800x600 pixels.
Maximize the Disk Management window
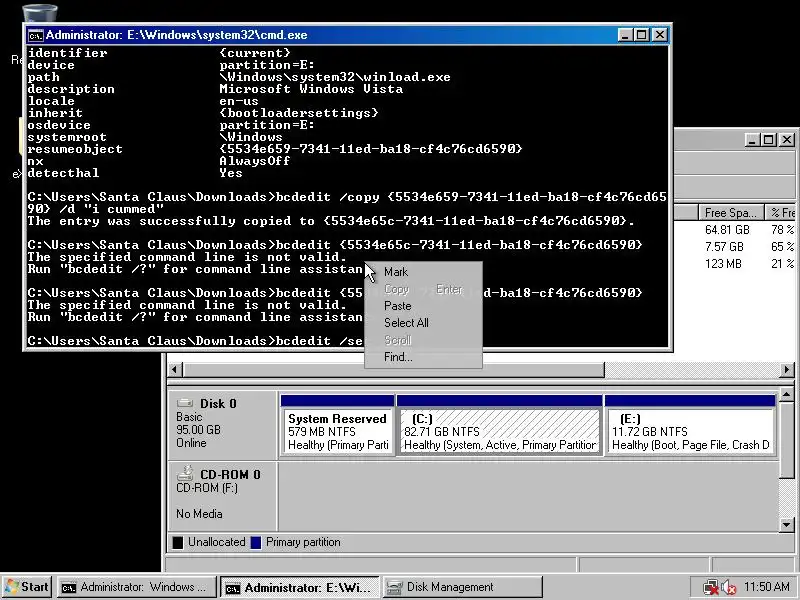tap(768, 139)
